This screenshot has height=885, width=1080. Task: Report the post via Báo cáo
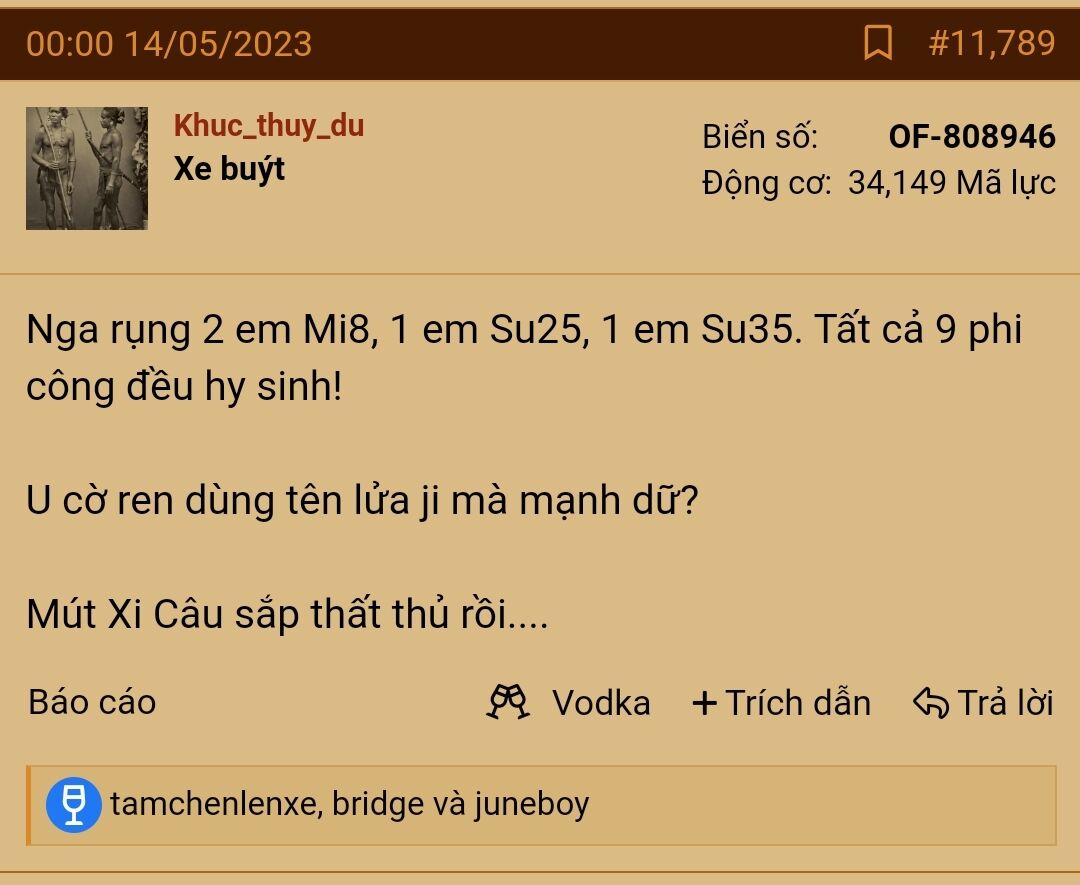point(92,702)
